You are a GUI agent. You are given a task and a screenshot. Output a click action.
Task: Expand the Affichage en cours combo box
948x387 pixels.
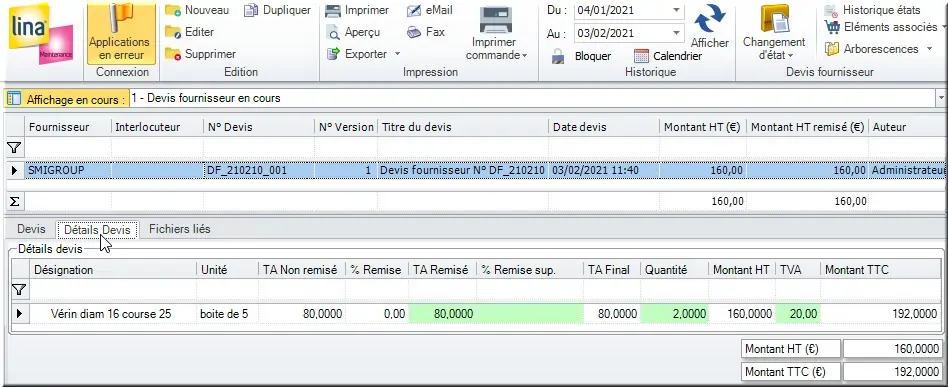point(941,98)
